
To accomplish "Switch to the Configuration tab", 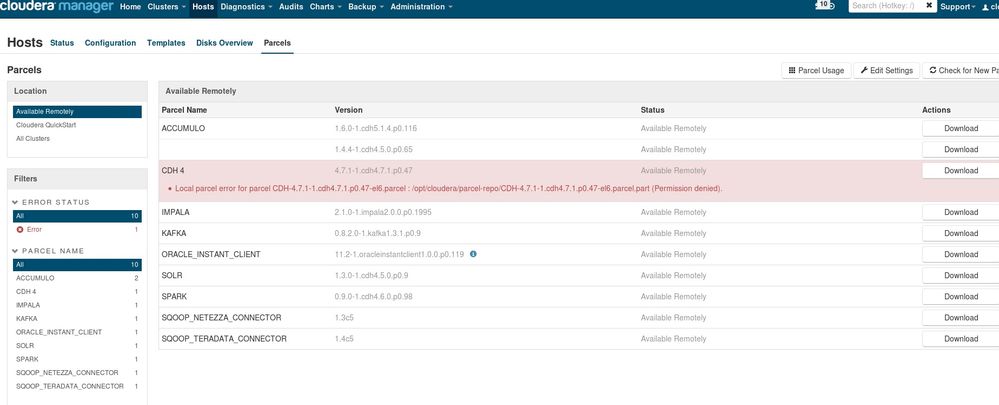I will tap(110, 43).
